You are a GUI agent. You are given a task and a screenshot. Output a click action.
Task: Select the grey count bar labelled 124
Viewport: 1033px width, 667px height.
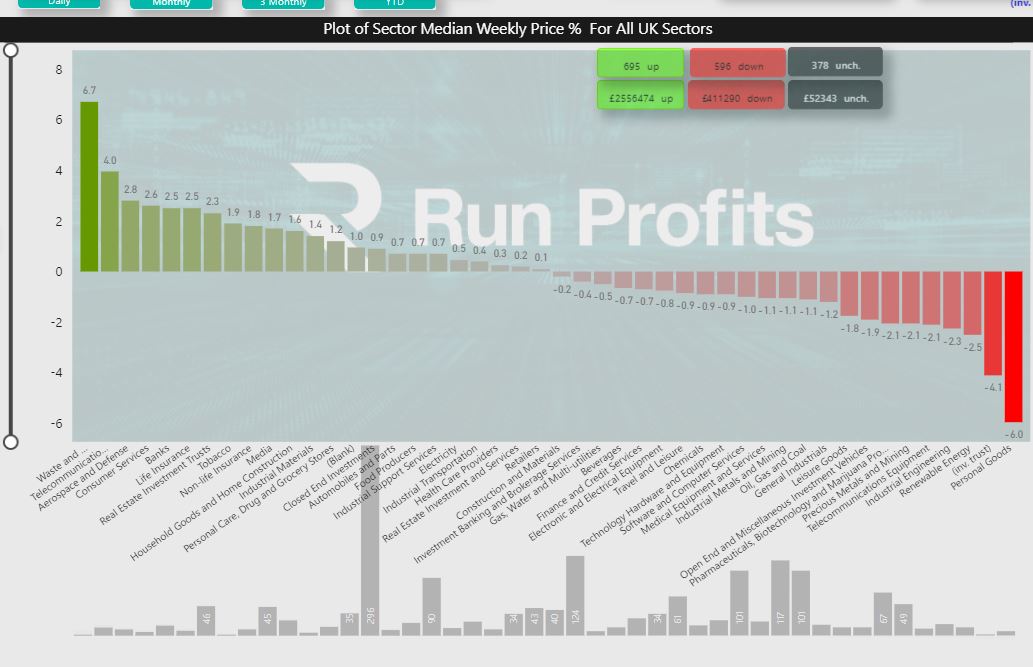575,596
